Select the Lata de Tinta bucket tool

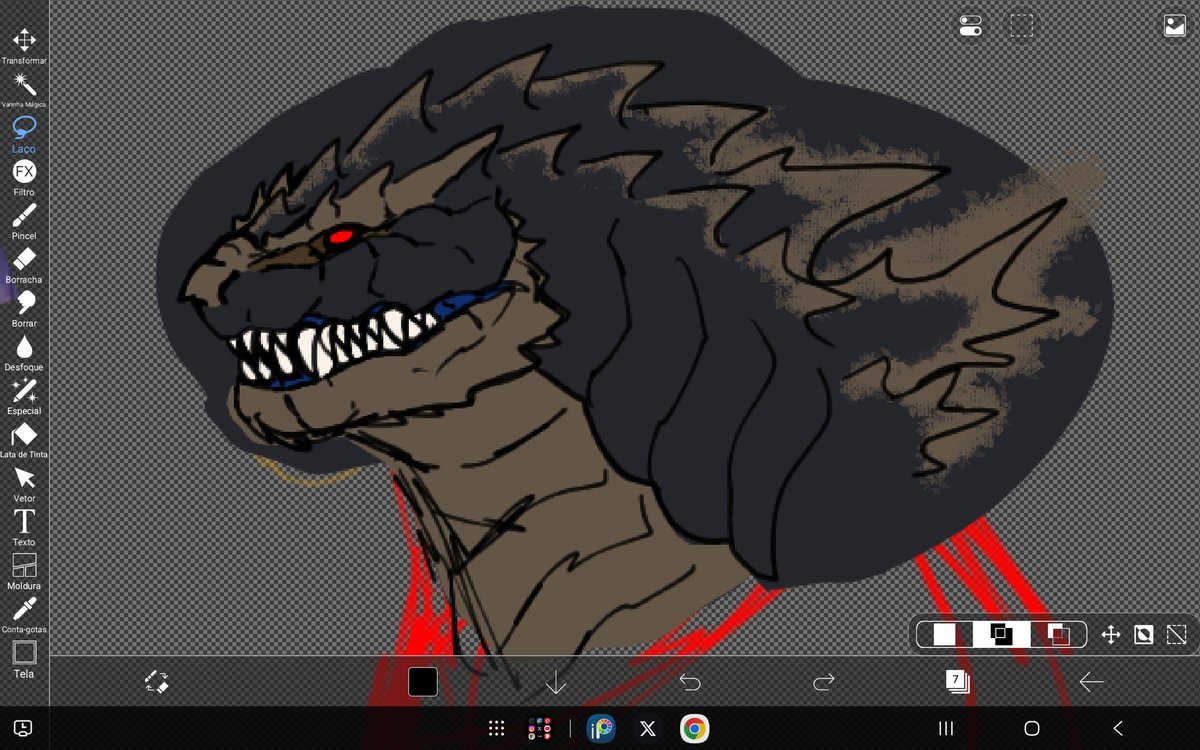click(x=24, y=440)
